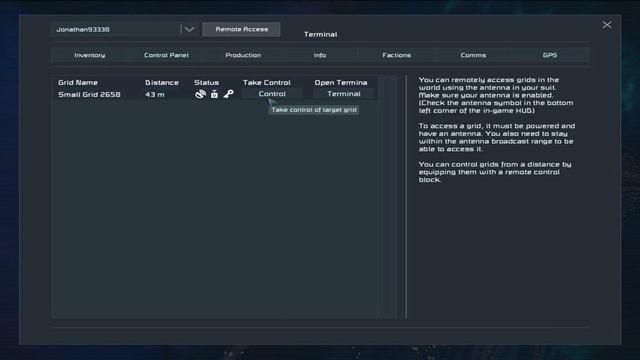Click the remote control status icon
The width and height of the screenshot is (640, 360).
tap(214, 95)
